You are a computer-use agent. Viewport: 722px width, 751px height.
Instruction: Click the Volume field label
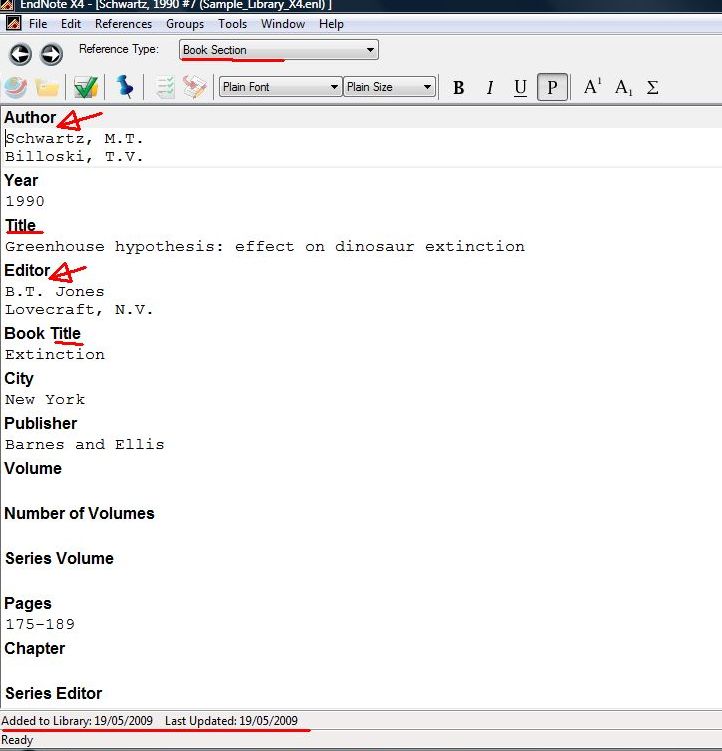coord(33,468)
